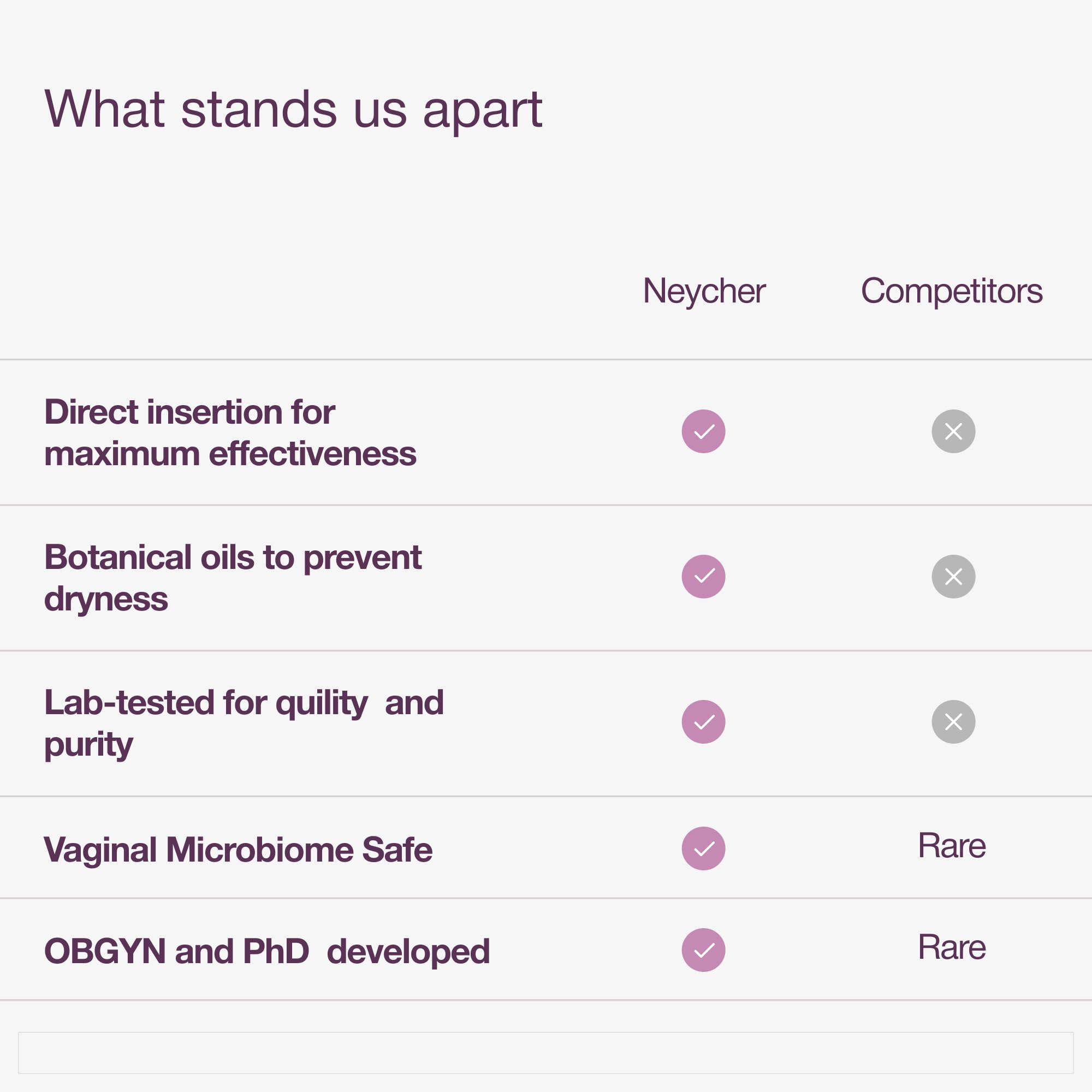Click Neycher checkmark for Direct insertion row
Viewport: 1092px width, 1092px height.
(703, 431)
